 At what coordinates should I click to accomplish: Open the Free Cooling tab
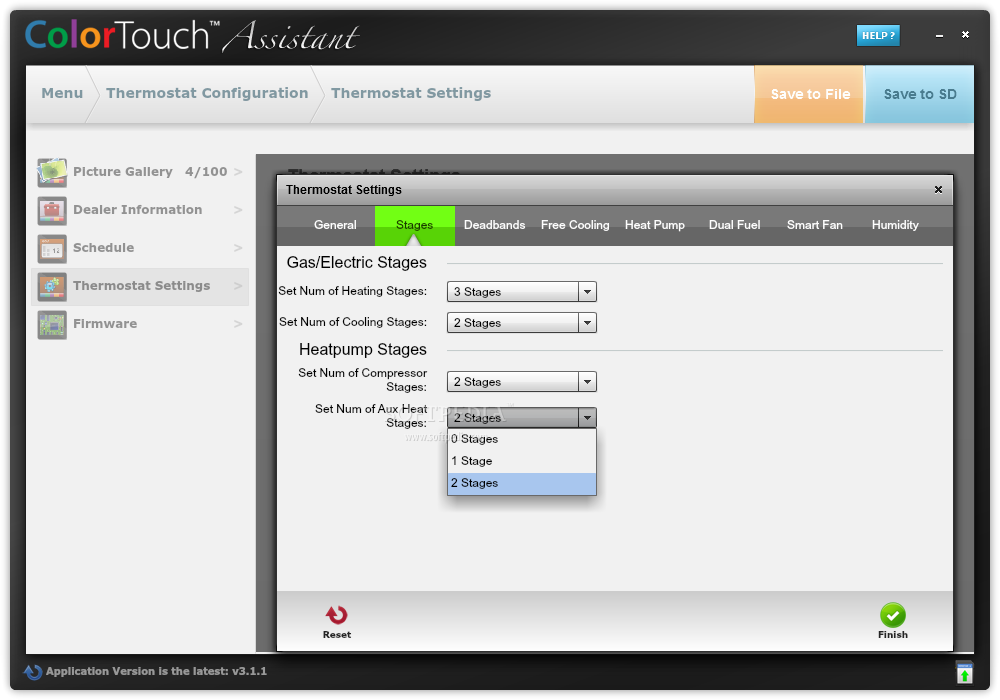point(575,225)
